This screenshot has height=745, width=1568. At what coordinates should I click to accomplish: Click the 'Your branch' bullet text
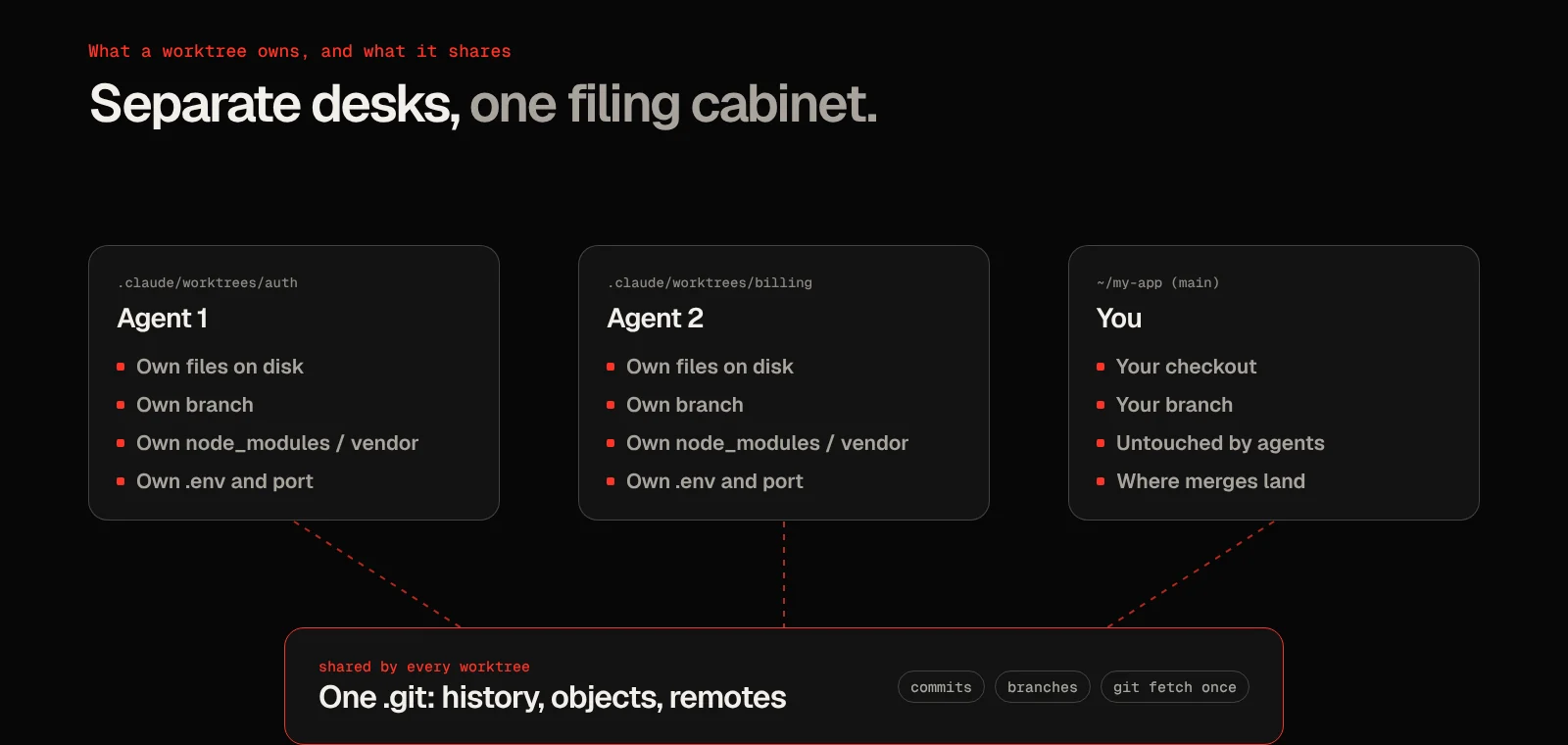coord(1174,405)
